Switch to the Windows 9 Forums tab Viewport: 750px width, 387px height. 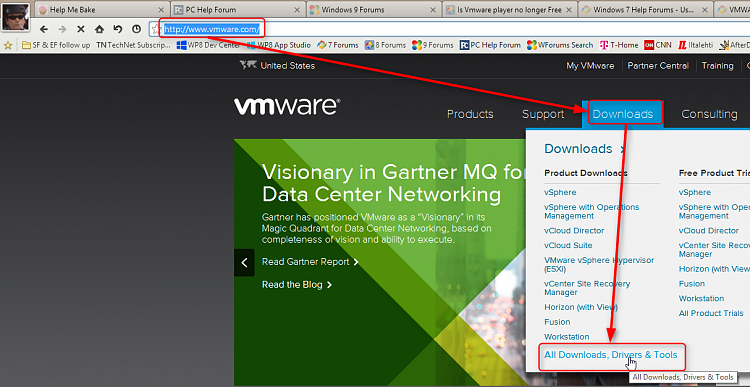pyautogui.click(x=374, y=10)
